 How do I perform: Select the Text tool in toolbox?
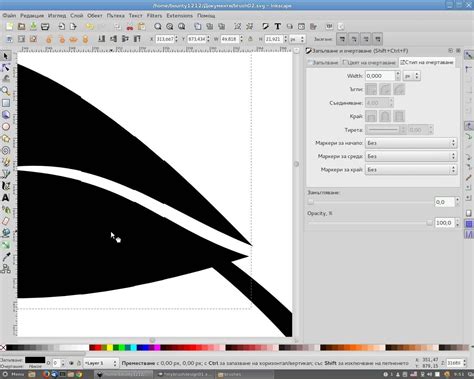tap(5, 198)
